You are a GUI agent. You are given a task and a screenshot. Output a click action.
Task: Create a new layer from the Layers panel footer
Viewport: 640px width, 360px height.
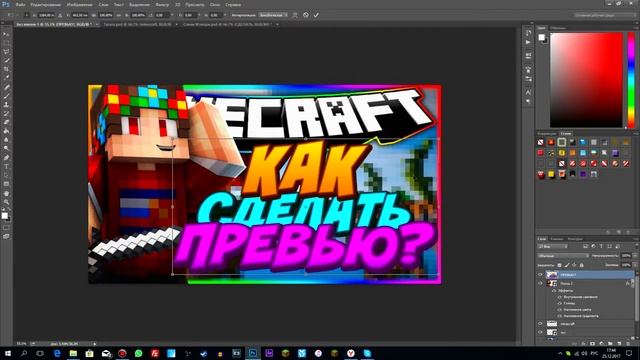pyautogui.click(x=619, y=344)
